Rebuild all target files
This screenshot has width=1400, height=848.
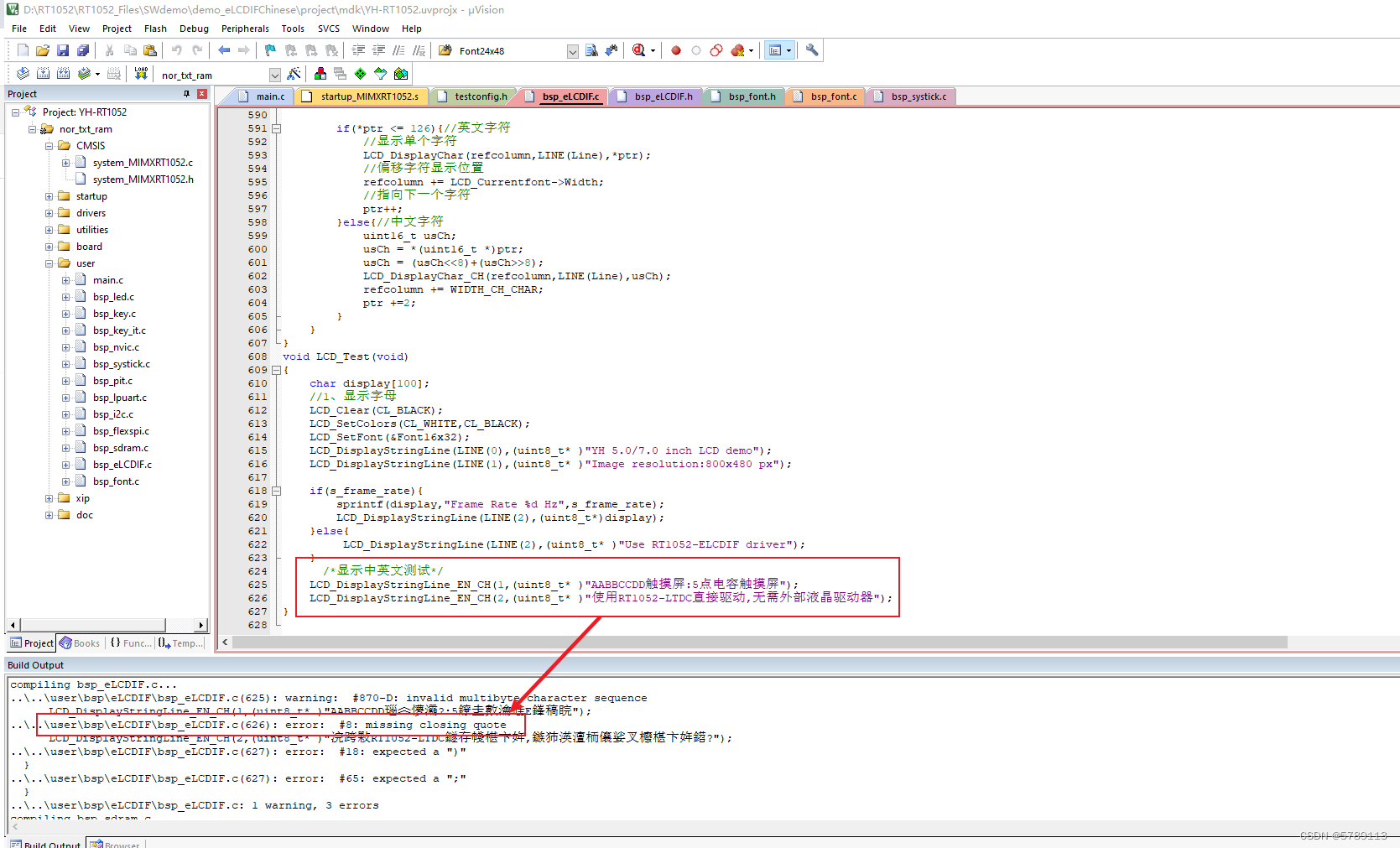[x=63, y=74]
